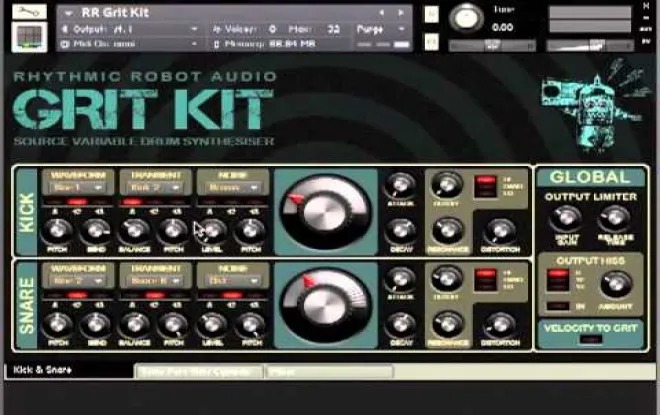Enable the Output Hiss ON button
Screen dimensions: 660x415
coord(558,306)
